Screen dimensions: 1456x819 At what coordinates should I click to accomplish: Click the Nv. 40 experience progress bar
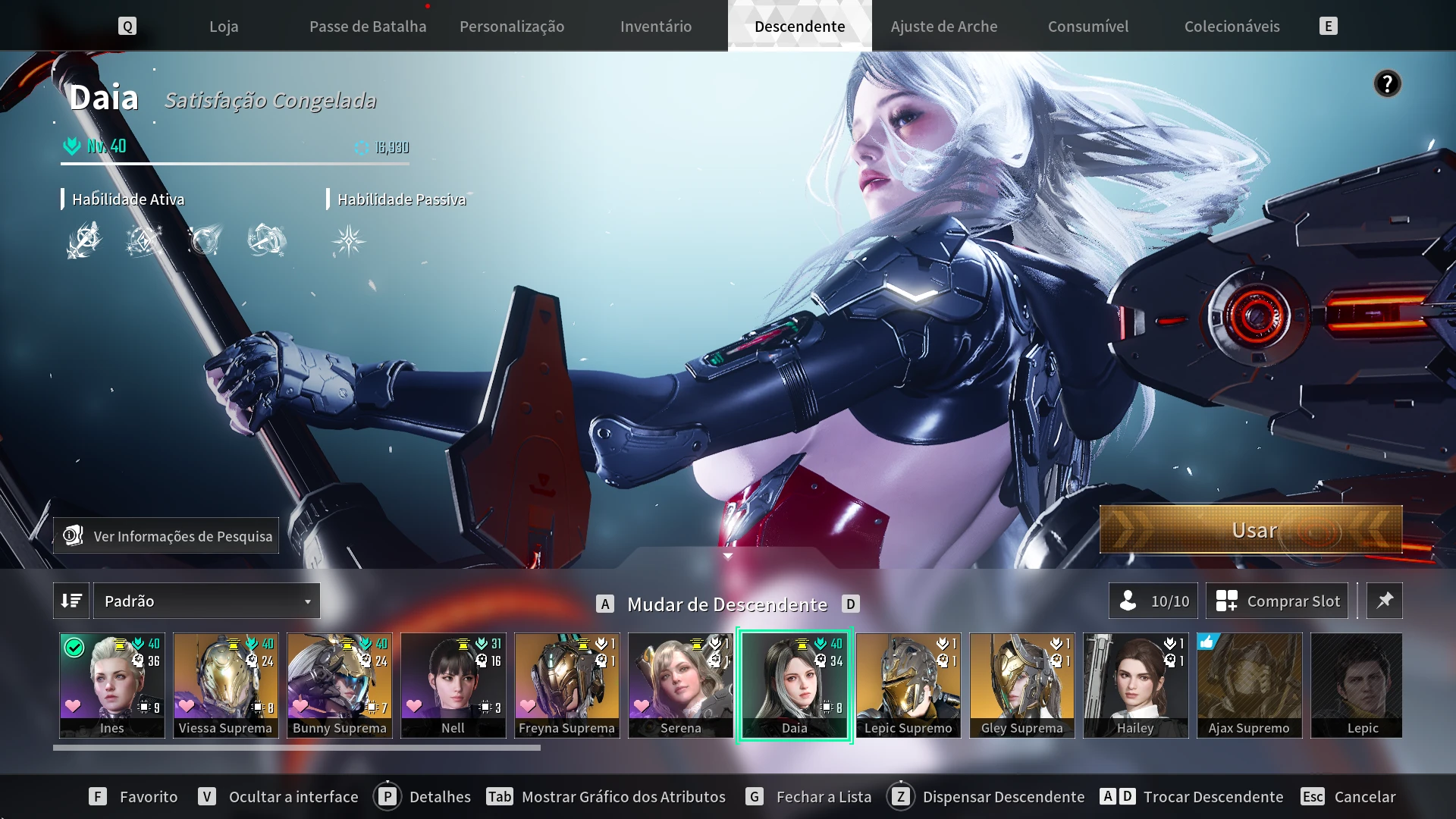235,163
